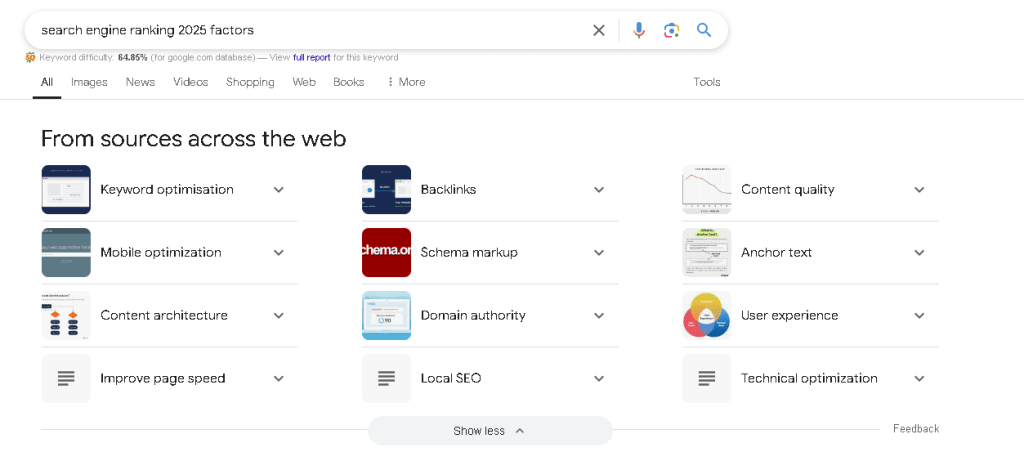Expand the Mobile optimization chevron
Screen dimensions: 1024x461
point(279,253)
